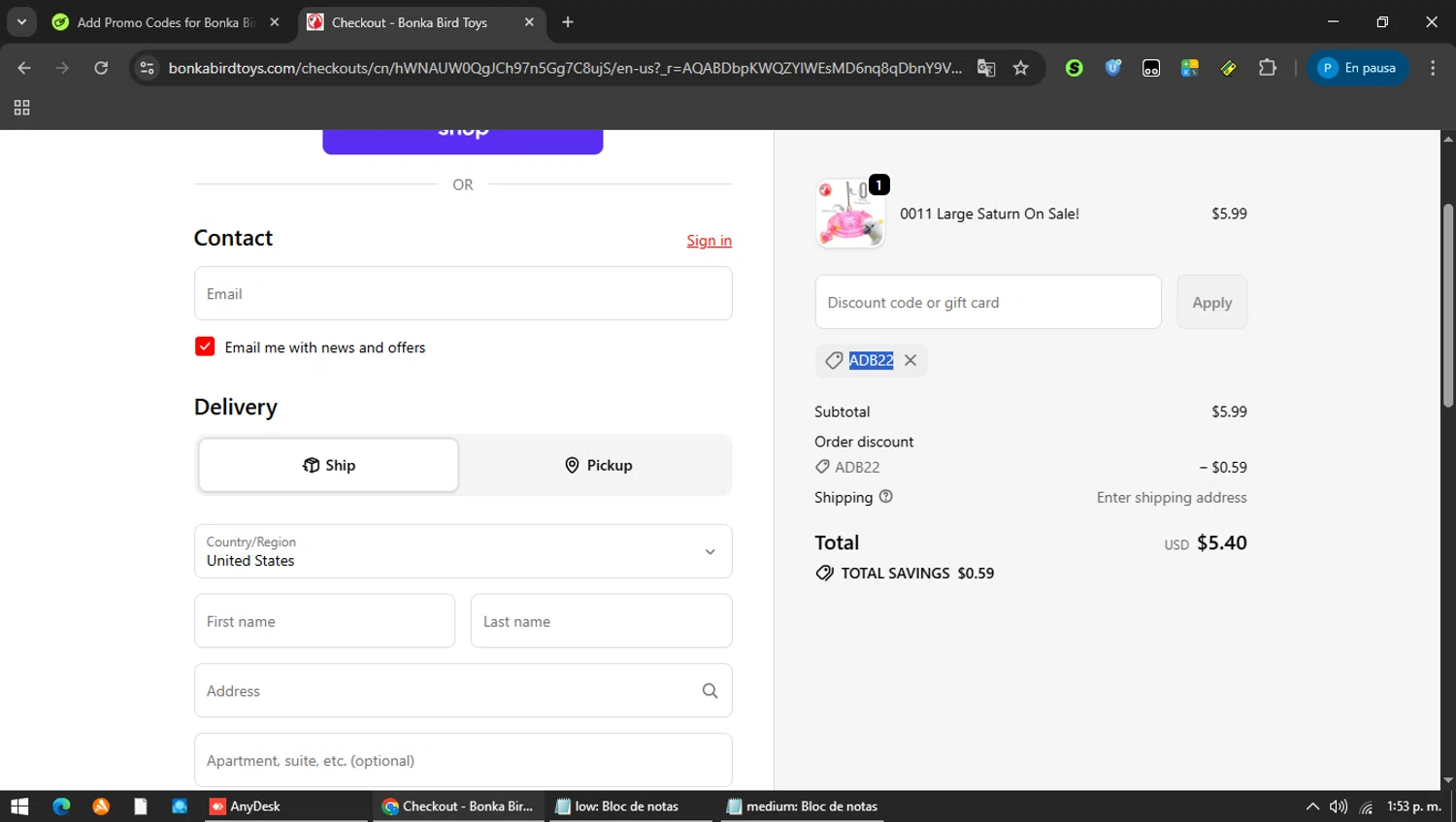Click scrollbar down arrow

point(1448,780)
